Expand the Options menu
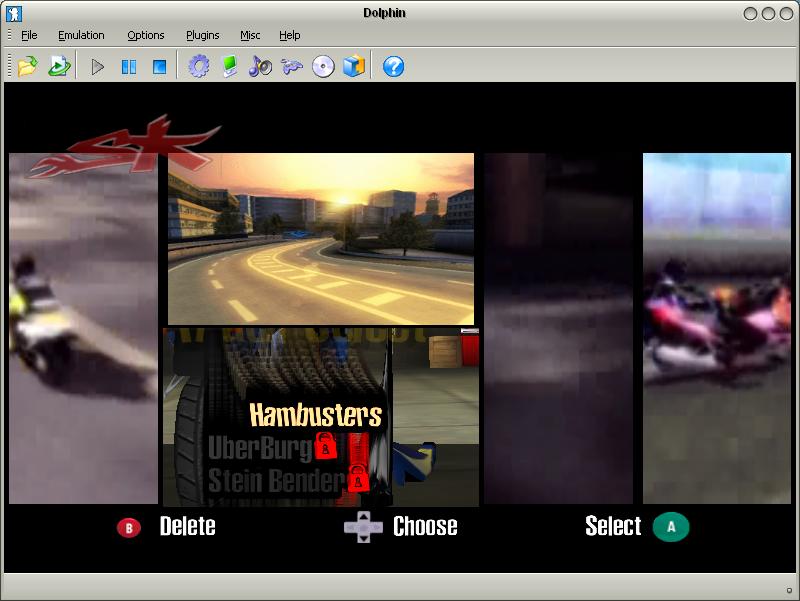Screen dimensions: 800x601 145,35
